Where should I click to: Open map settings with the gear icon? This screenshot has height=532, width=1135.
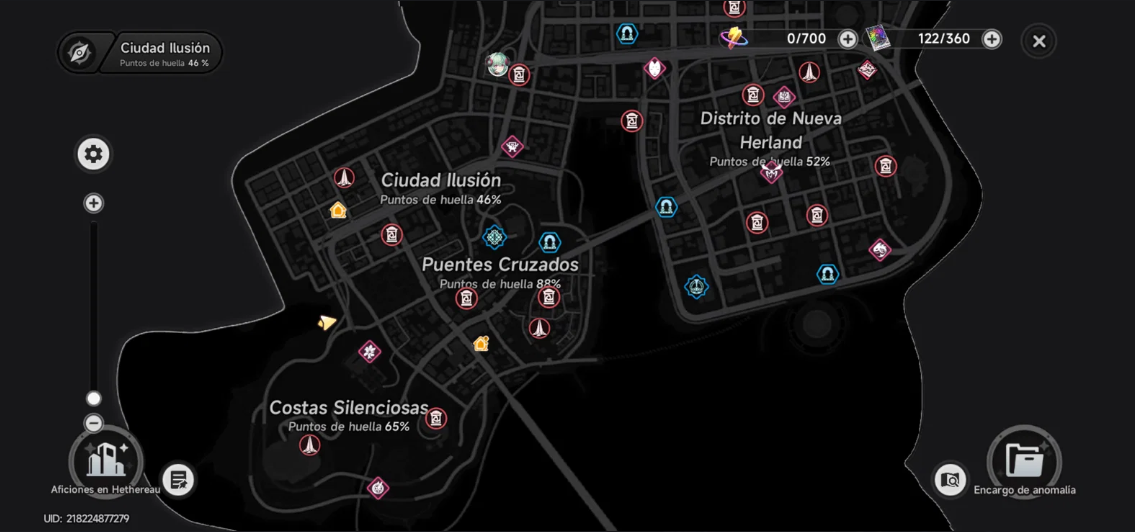93,154
